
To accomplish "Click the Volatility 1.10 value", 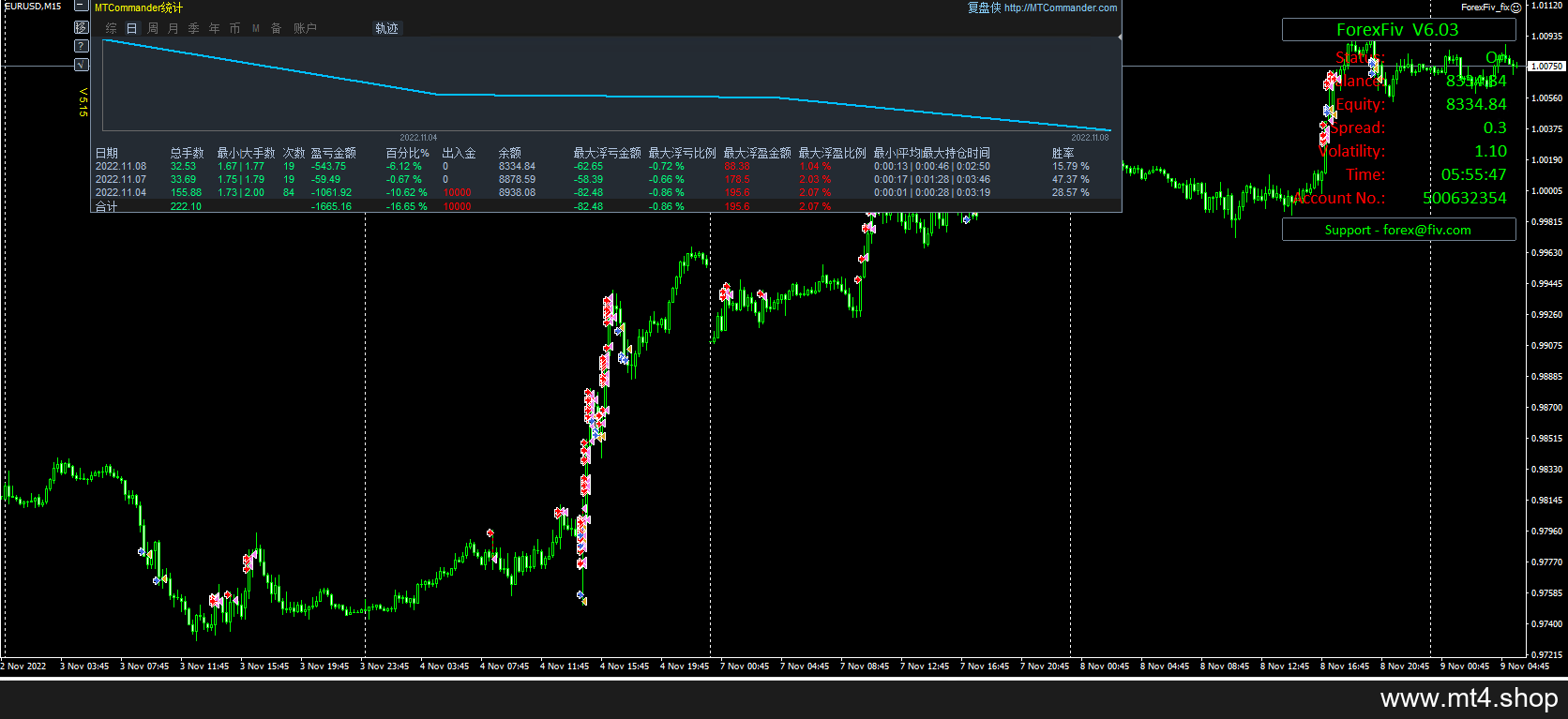I will pos(1490,151).
